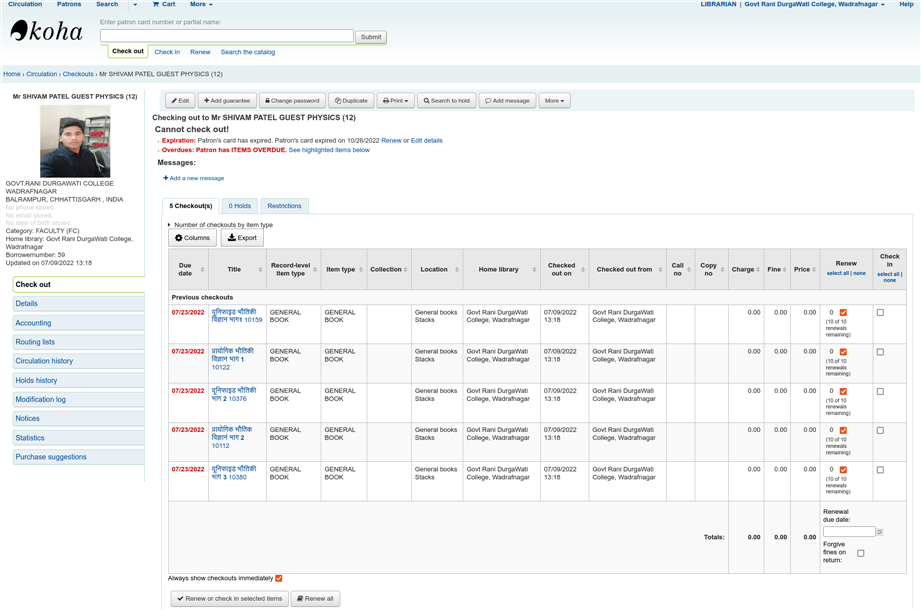Click the Koha logo
Viewport: 921px width, 610px height.
(x=47, y=31)
